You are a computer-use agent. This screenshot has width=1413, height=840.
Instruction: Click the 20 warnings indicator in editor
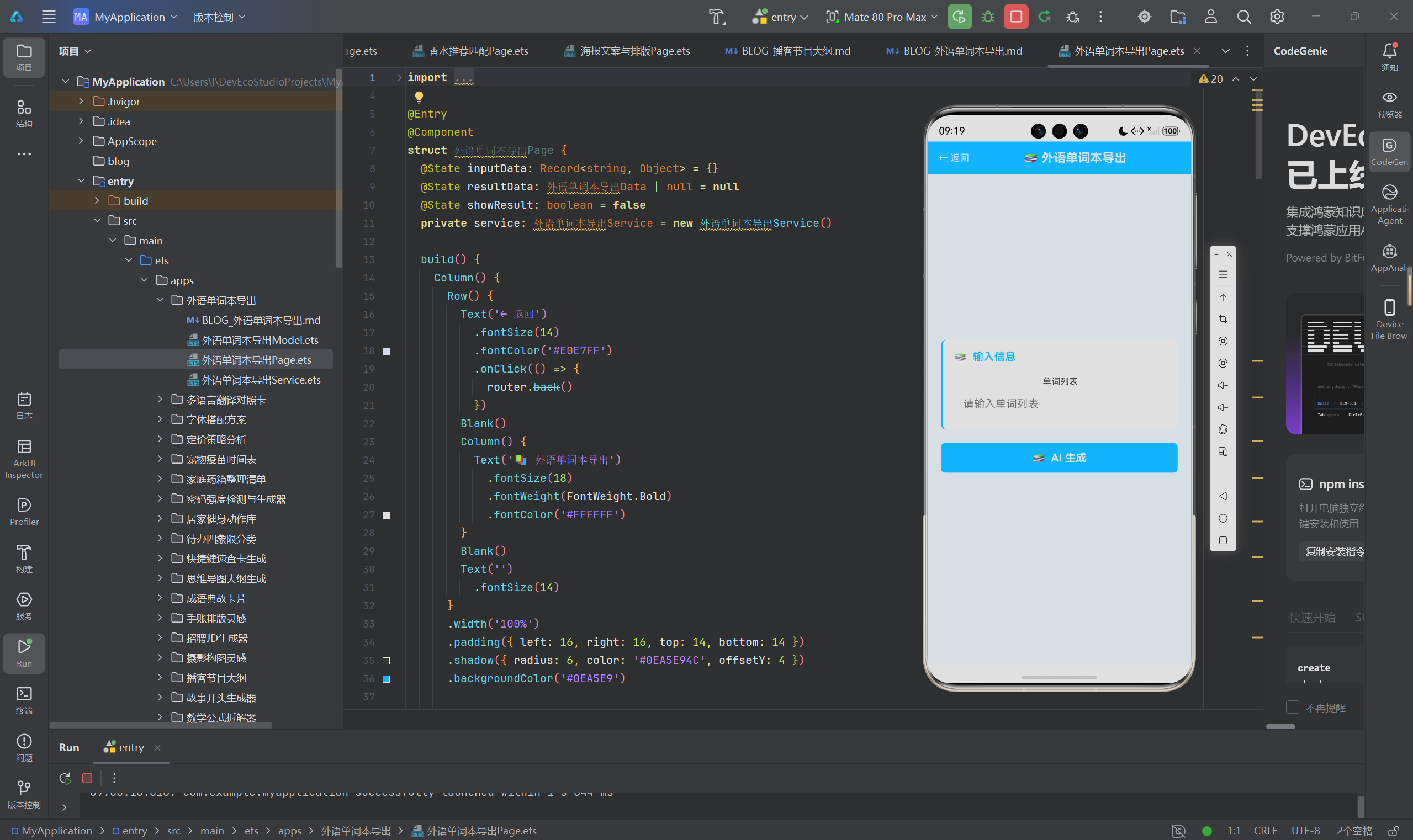point(1211,79)
